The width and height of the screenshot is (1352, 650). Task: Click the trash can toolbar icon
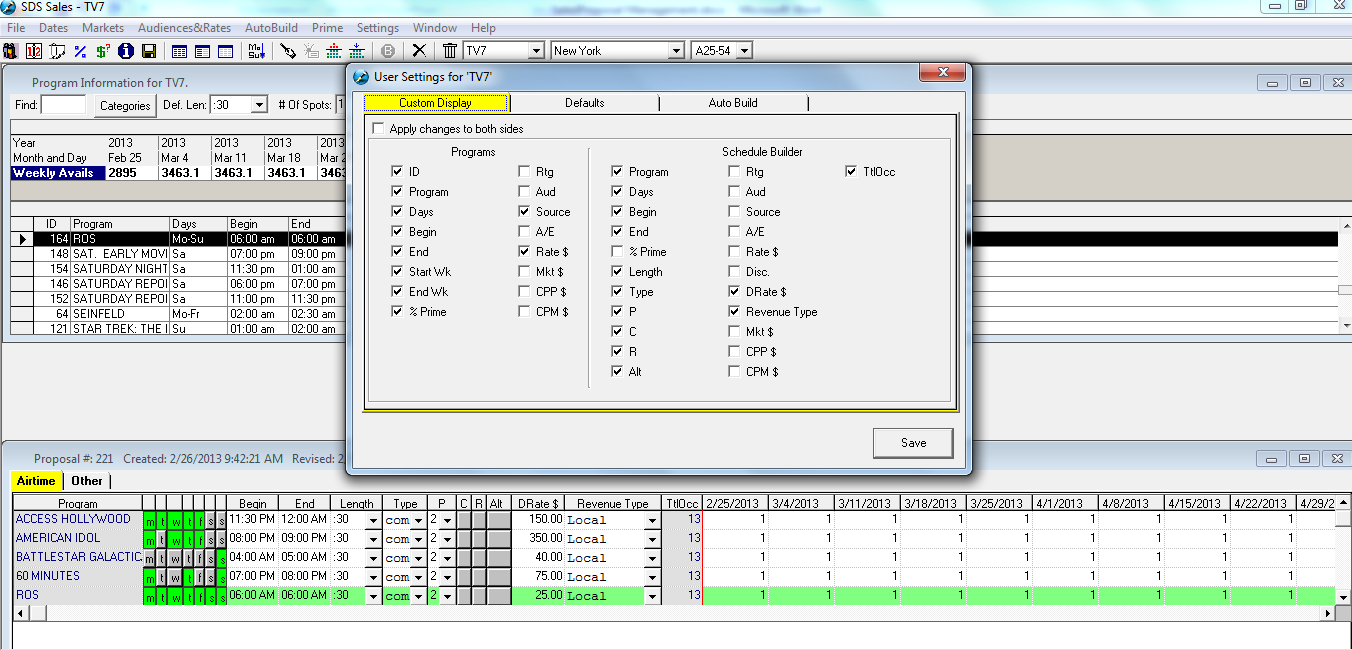(450, 51)
